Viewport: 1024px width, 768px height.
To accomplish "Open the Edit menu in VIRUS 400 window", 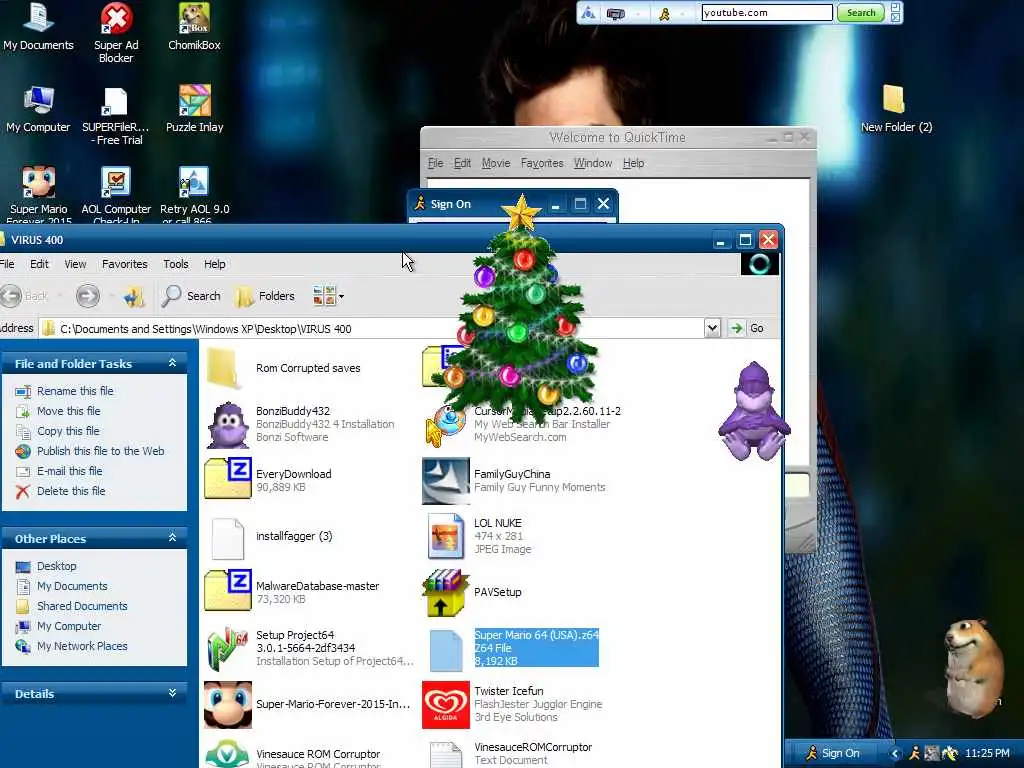I will click(39, 264).
